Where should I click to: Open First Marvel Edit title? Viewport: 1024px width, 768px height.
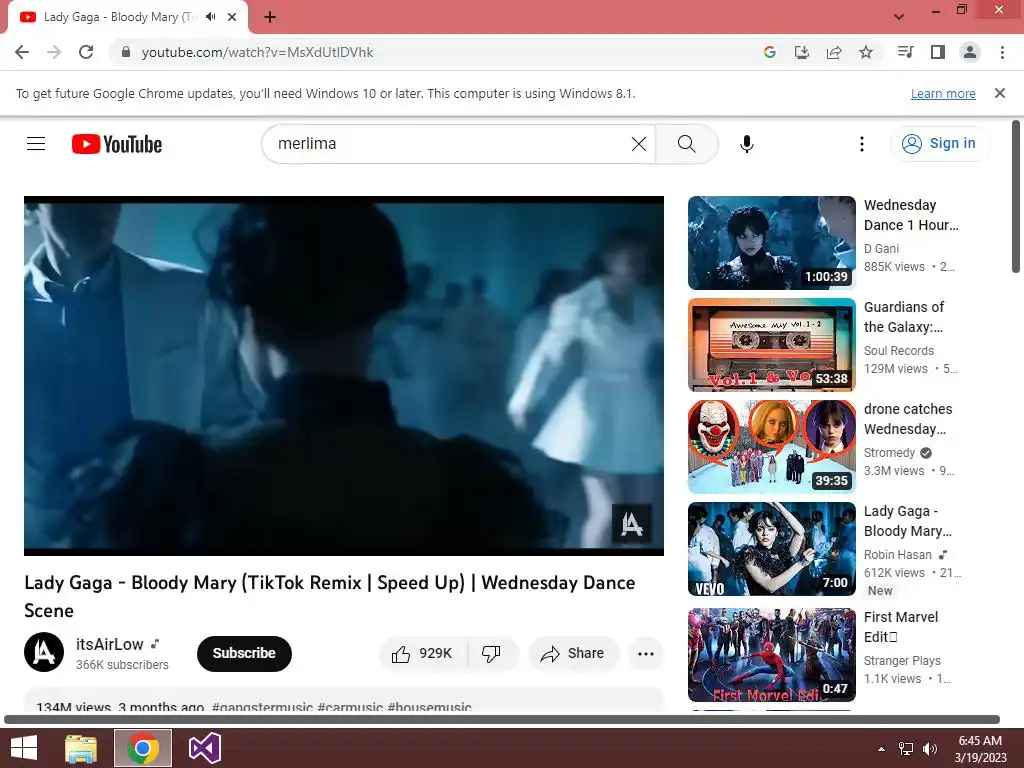click(901, 627)
